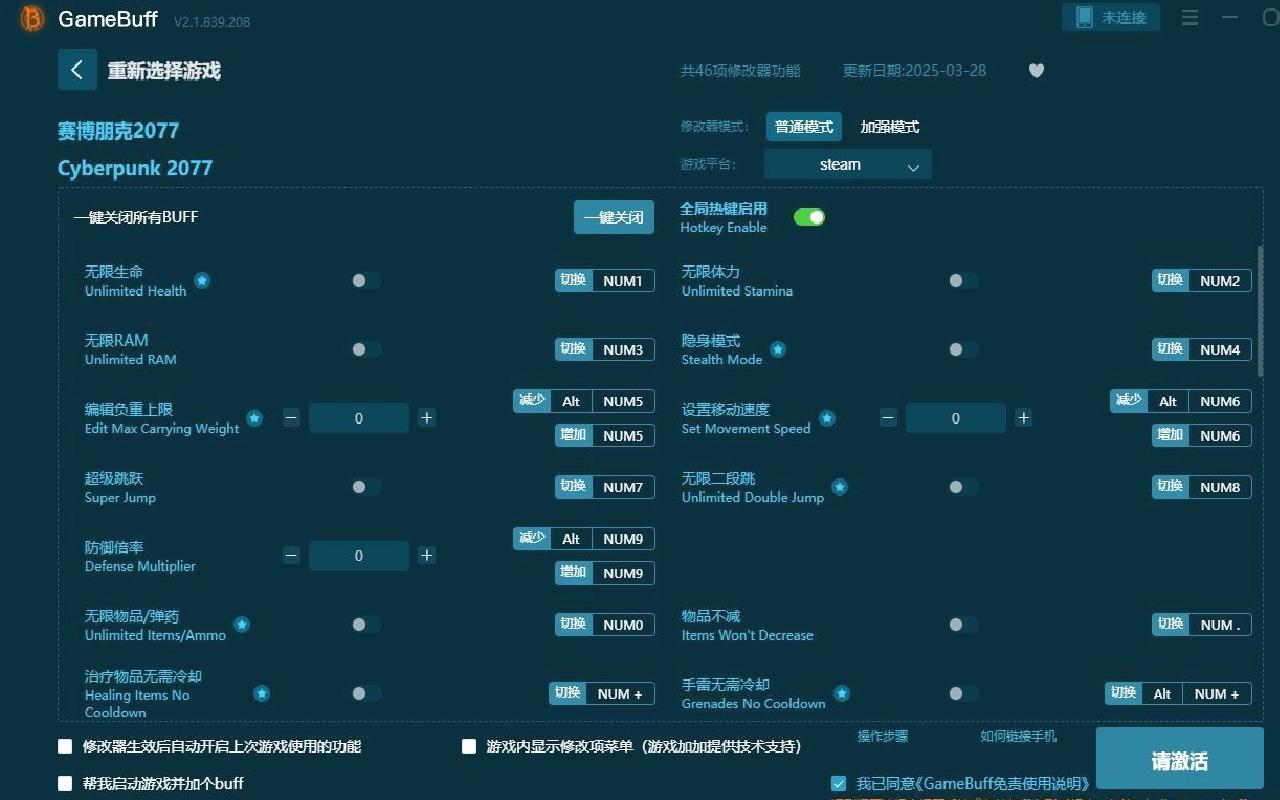Click NUM0 hotkey for Unlimited Items/Ammo

tap(623, 624)
